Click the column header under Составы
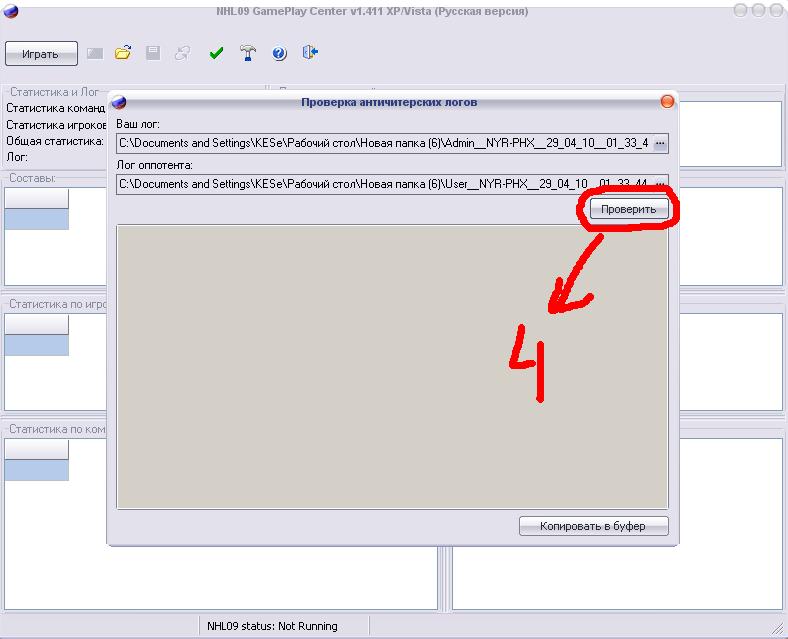788x639 pixels. coord(37,198)
